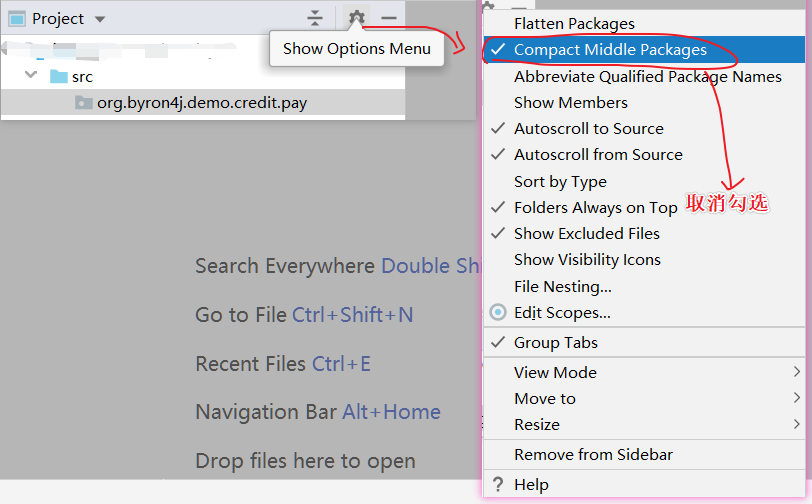Open Move to submenu arrow

[x=796, y=398]
